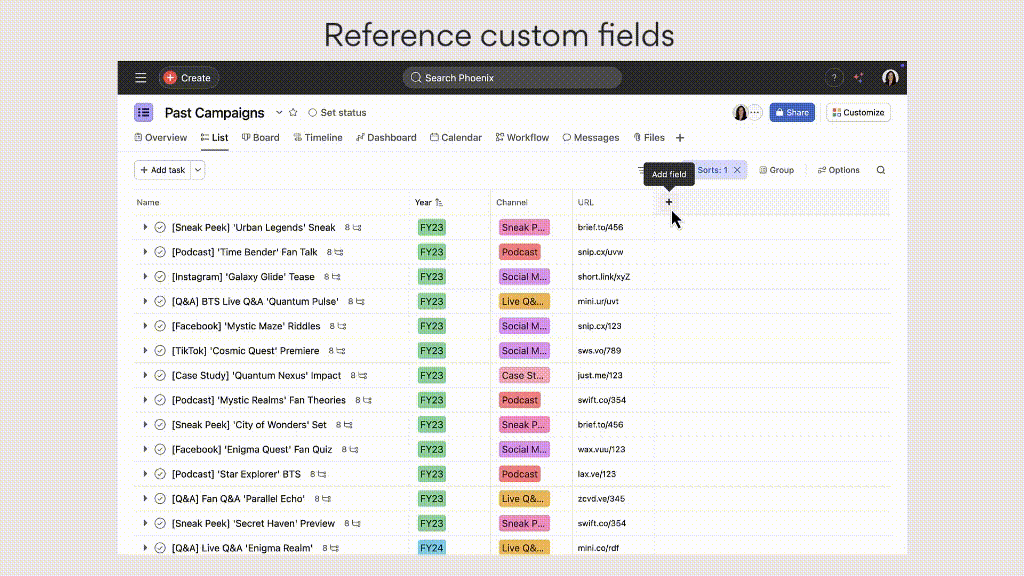Screen dimensions: 1024x576
Task: Open search magnifier in list toolbar
Action: click(x=881, y=170)
